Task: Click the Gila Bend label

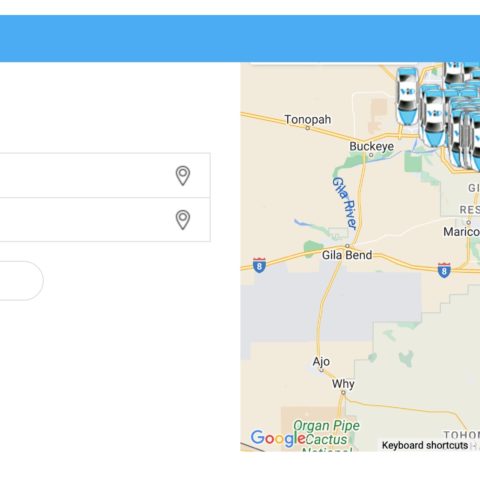Action: pyautogui.click(x=347, y=255)
